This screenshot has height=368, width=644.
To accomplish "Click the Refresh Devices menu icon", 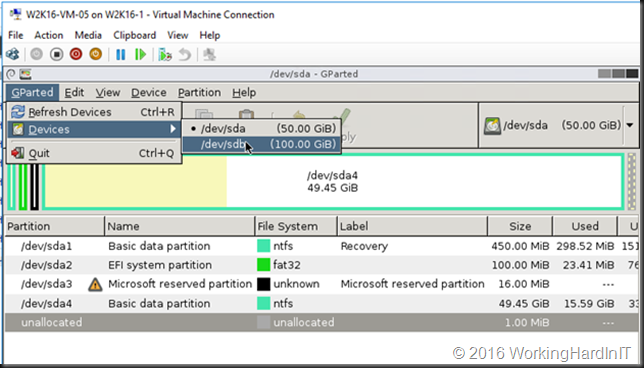I will 18,112.
